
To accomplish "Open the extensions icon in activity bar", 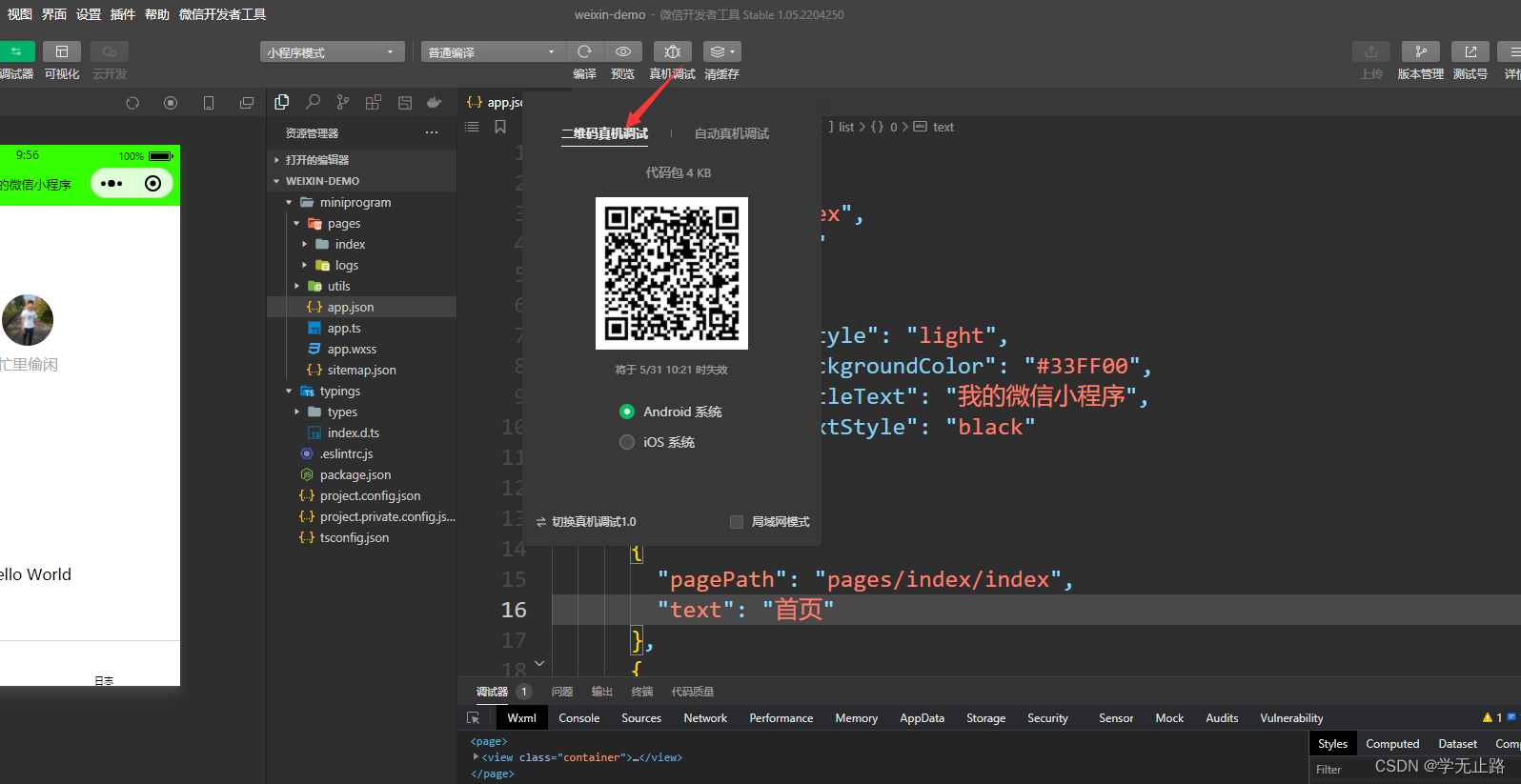I will point(374,102).
